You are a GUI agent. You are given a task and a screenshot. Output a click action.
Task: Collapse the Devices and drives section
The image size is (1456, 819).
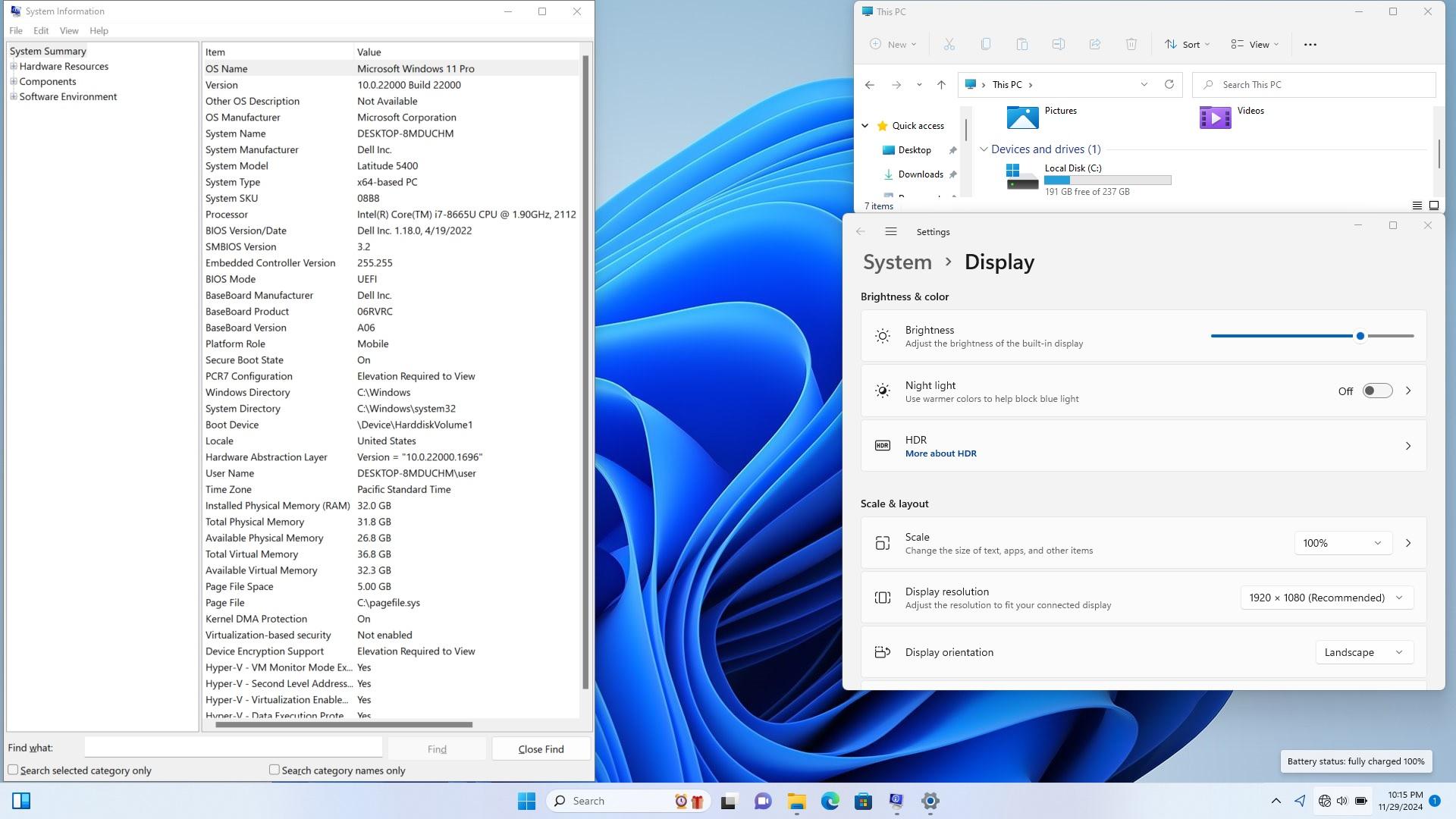click(984, 149)
